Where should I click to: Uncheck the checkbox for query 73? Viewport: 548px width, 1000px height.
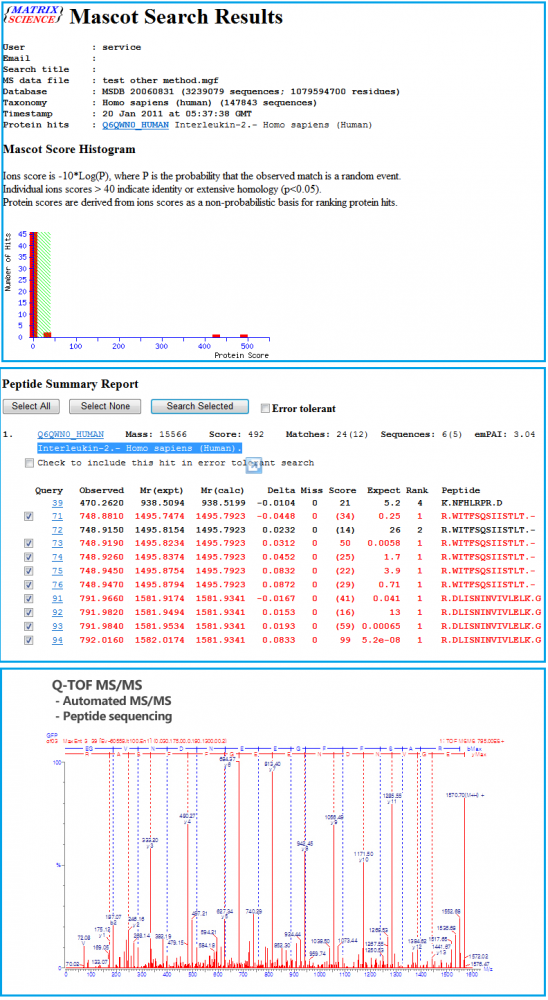click(x=27, y=543)
